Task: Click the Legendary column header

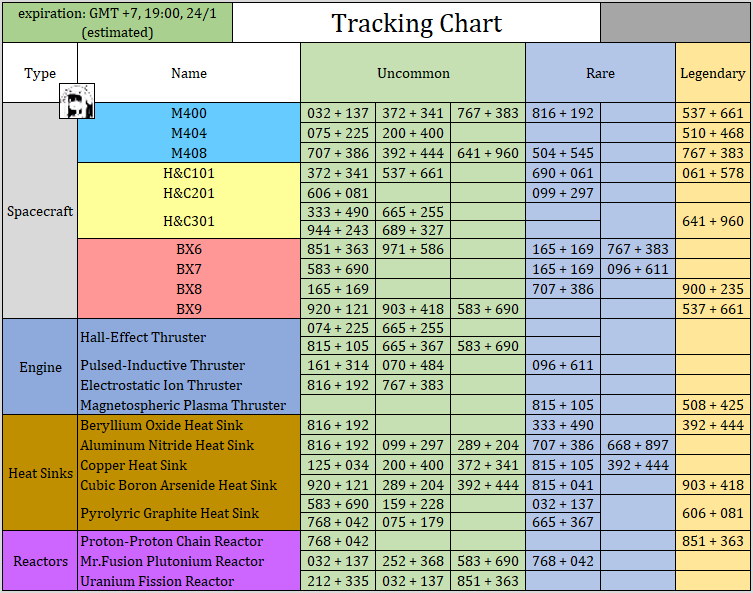Action: tap(712, 73)
